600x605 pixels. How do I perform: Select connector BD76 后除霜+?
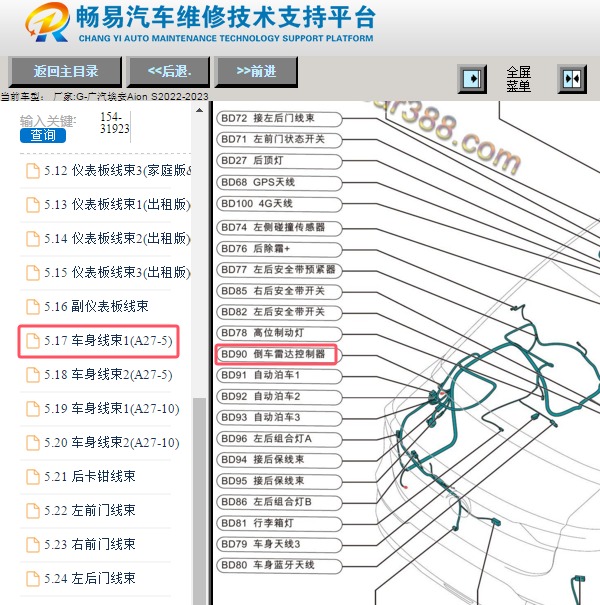(x=279, y=249)
